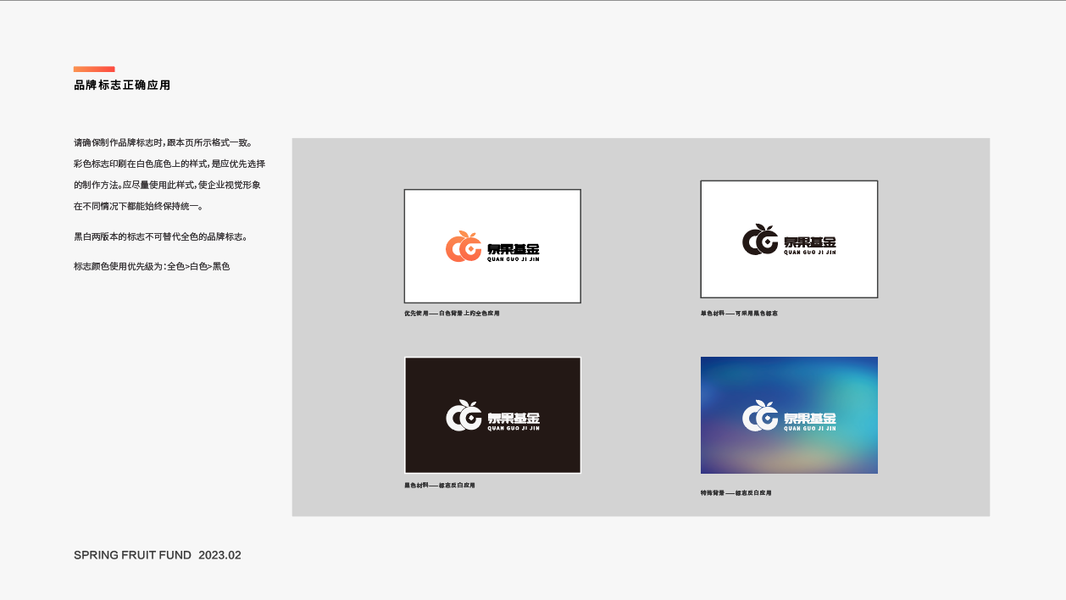This screenshot has width=1066, height=600.
Task: Click the '泉果基金' wordmark beside black mark
Action: pyautogui.click(x=810, y=242)
